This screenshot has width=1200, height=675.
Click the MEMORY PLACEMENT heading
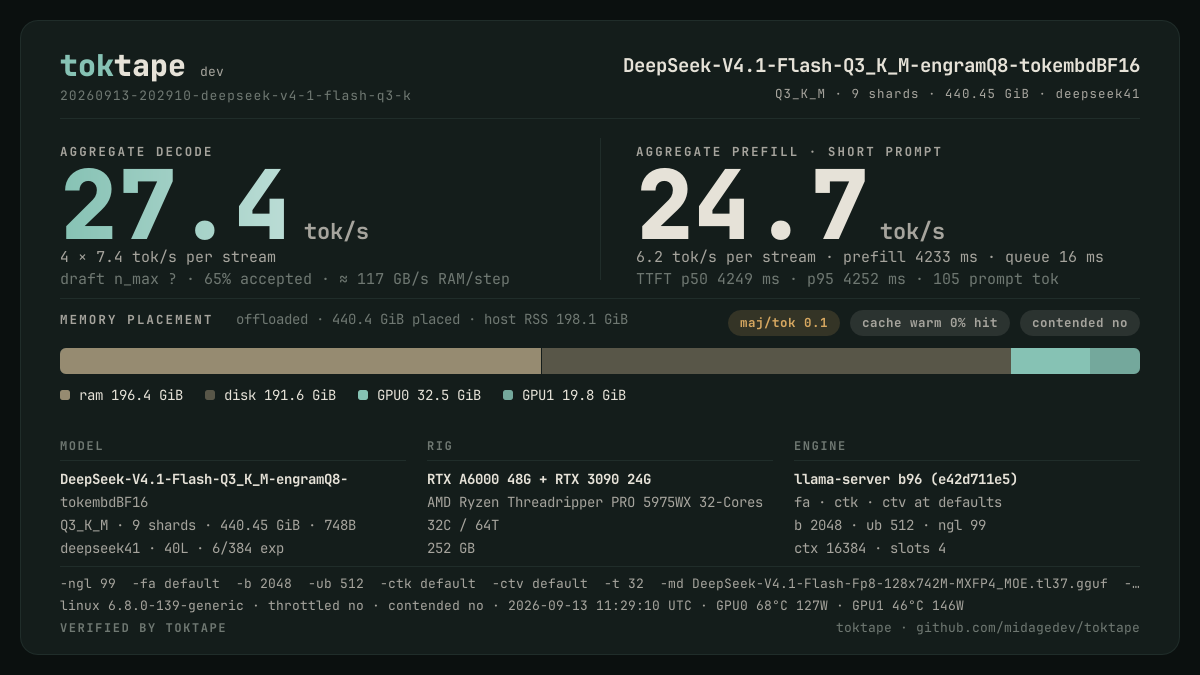point(136,320)
